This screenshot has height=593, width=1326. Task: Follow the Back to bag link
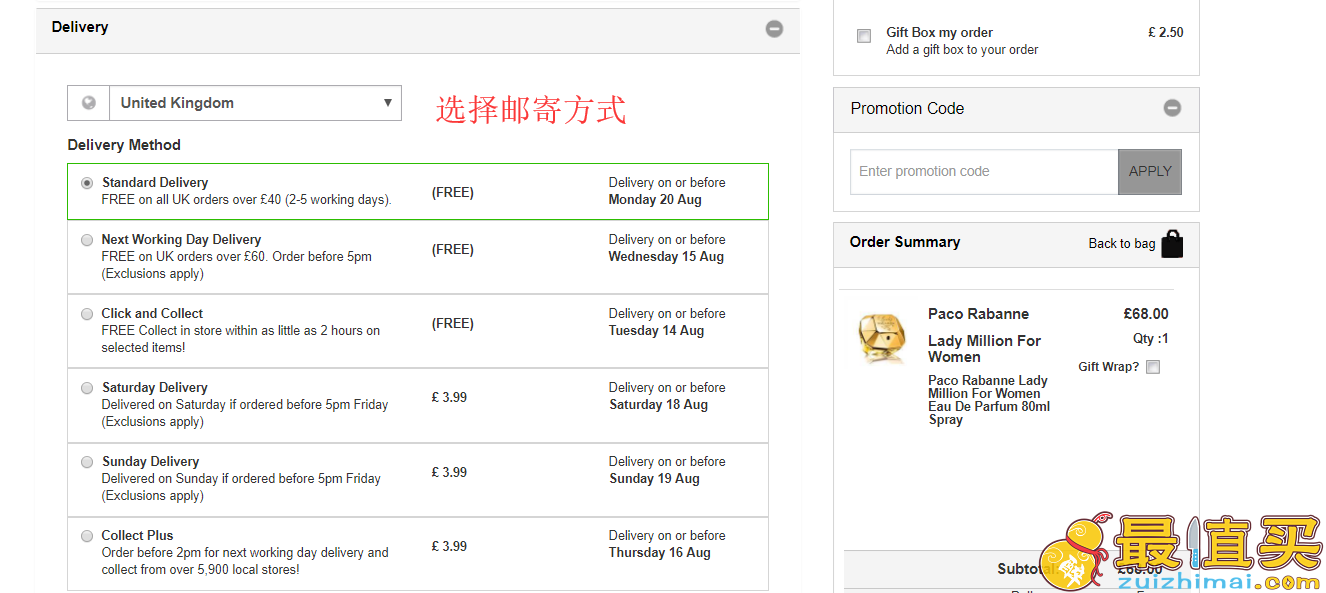pyautogui.click(x=1122, y=244)
